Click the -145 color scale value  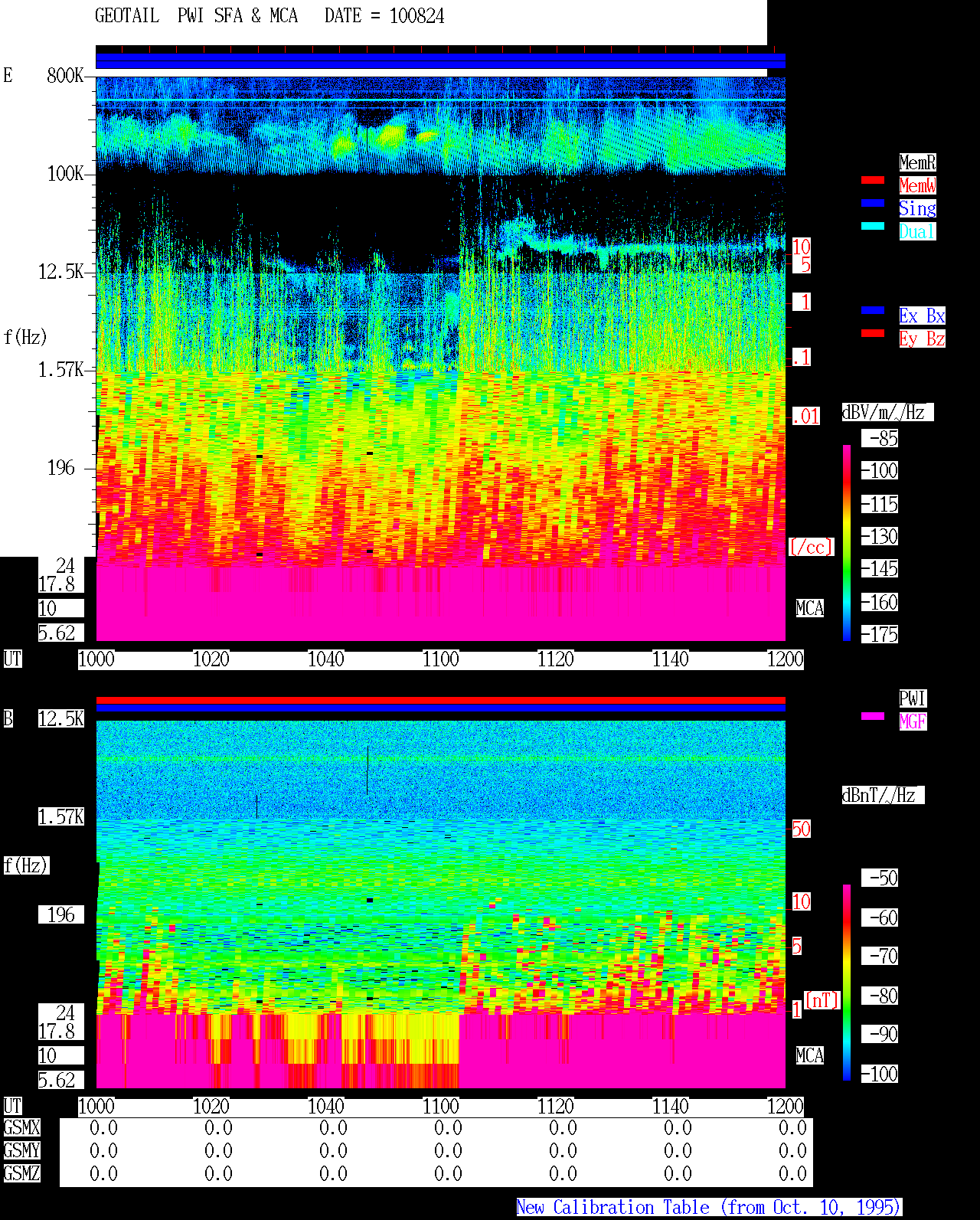880,568
